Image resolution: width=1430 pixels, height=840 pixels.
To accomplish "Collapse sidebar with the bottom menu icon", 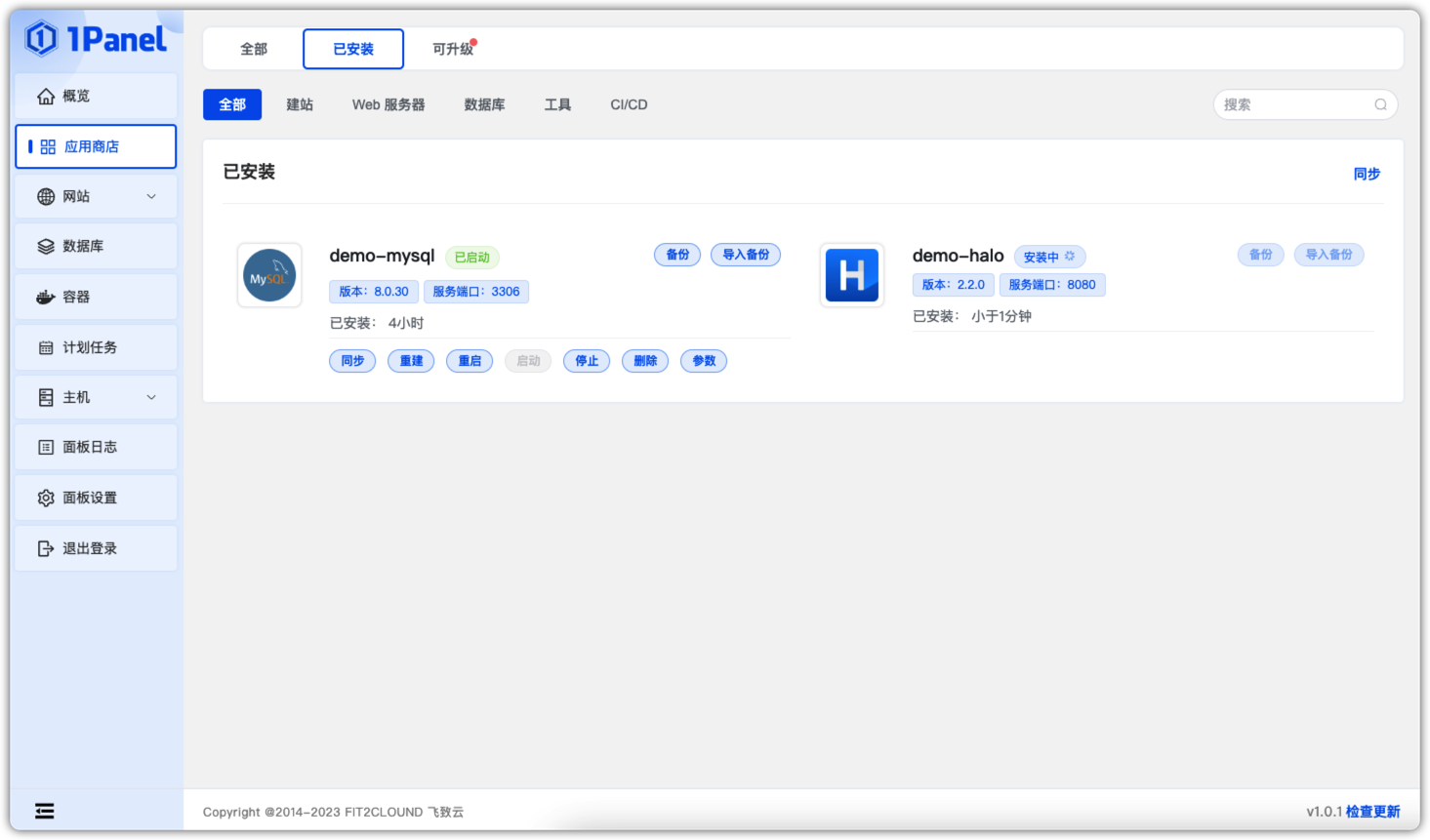I will (x=45, y=811).
